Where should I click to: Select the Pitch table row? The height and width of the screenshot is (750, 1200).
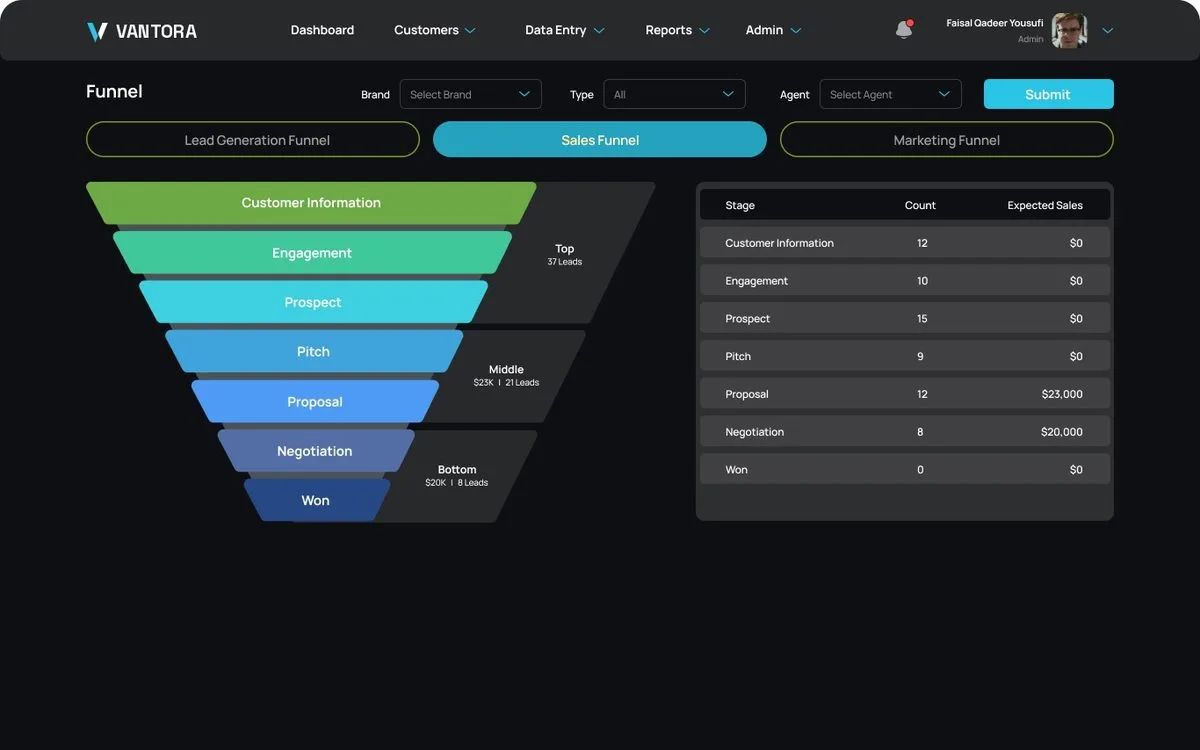[905, 356]
